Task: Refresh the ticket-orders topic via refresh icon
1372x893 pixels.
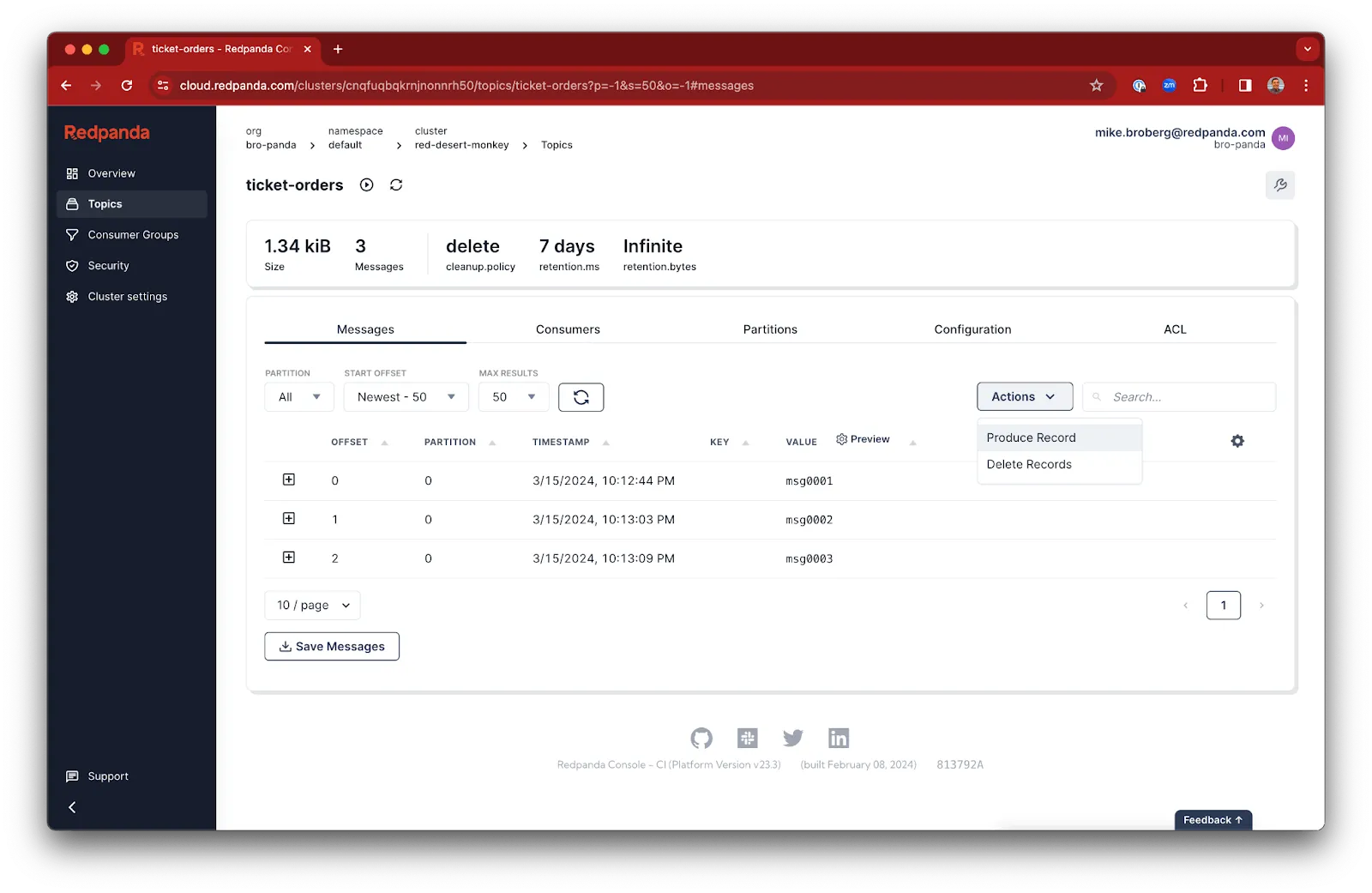Action: [396, 184]
